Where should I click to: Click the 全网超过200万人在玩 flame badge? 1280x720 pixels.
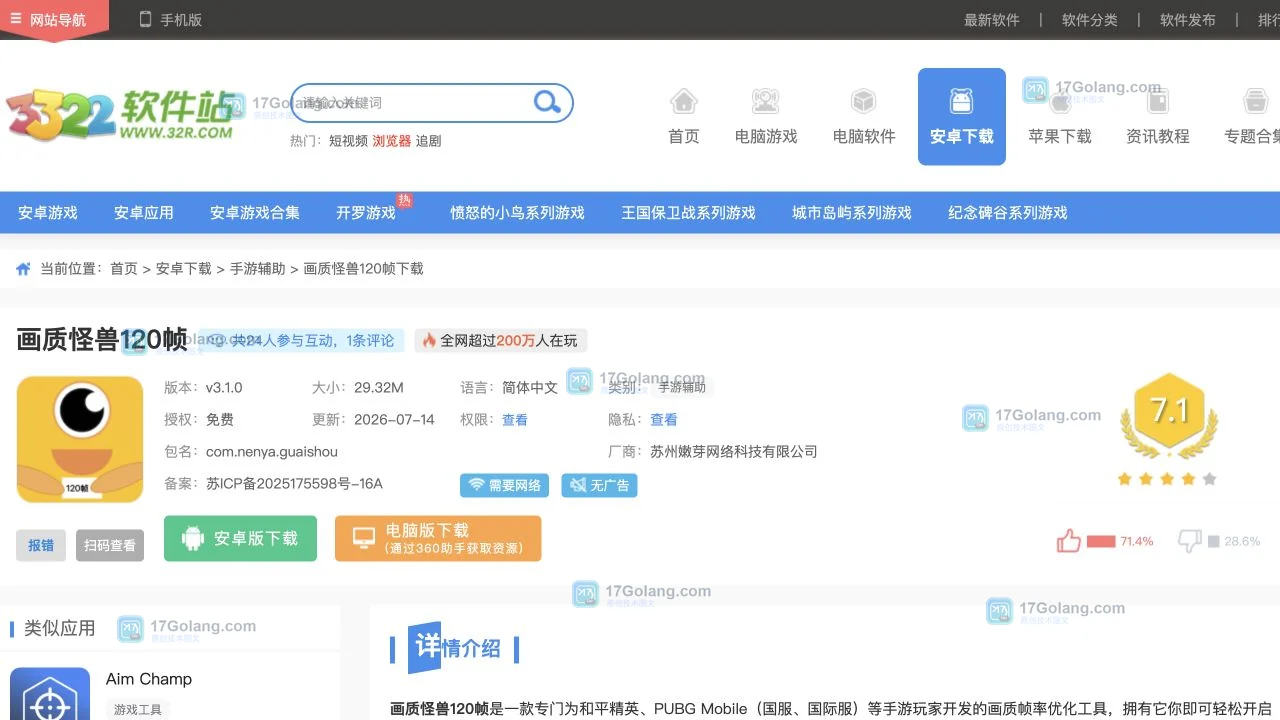point(500,341)
